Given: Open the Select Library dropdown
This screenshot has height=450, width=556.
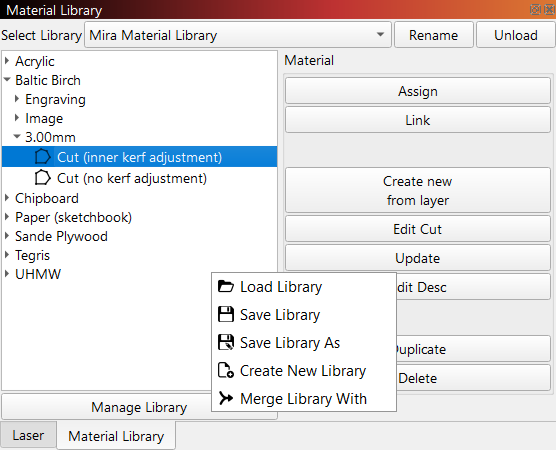Looking at the screenshot, I should (238, 35).
